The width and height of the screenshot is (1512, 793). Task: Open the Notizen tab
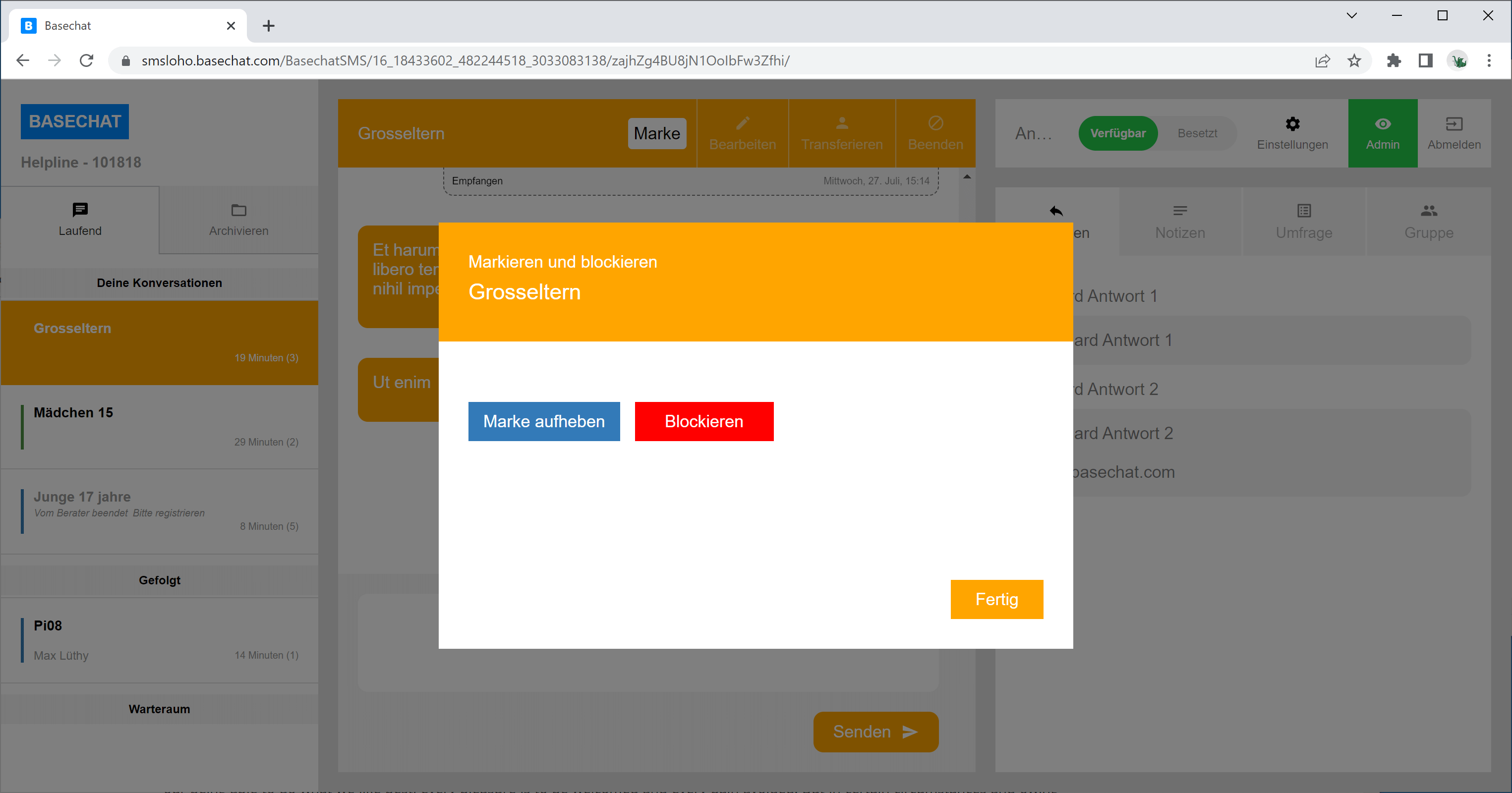click(x=1180, y=221)
